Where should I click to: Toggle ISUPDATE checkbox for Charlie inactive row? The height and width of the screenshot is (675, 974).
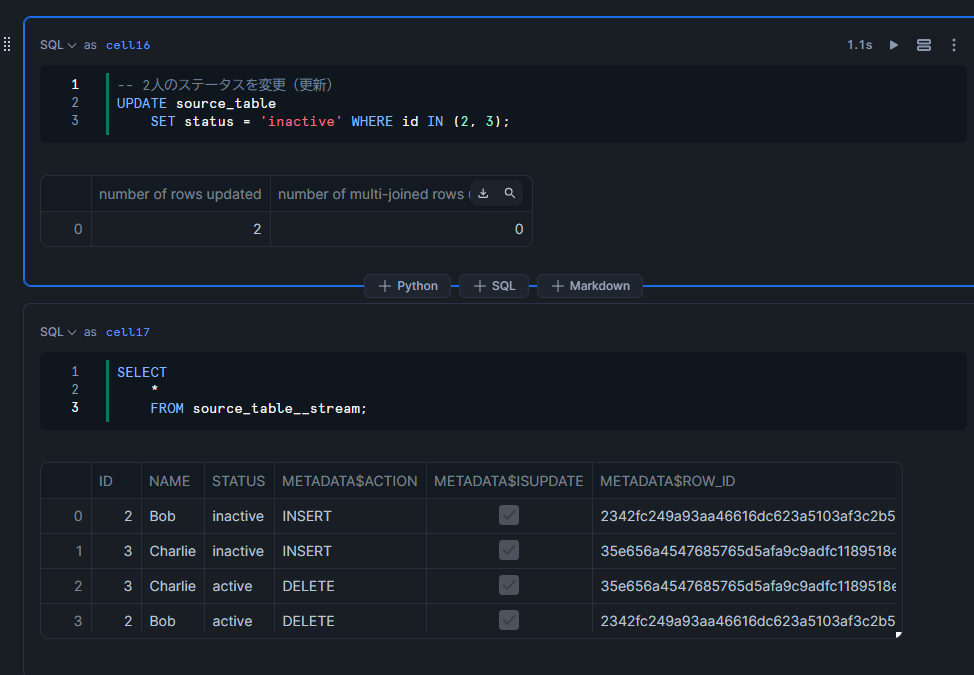509,550
